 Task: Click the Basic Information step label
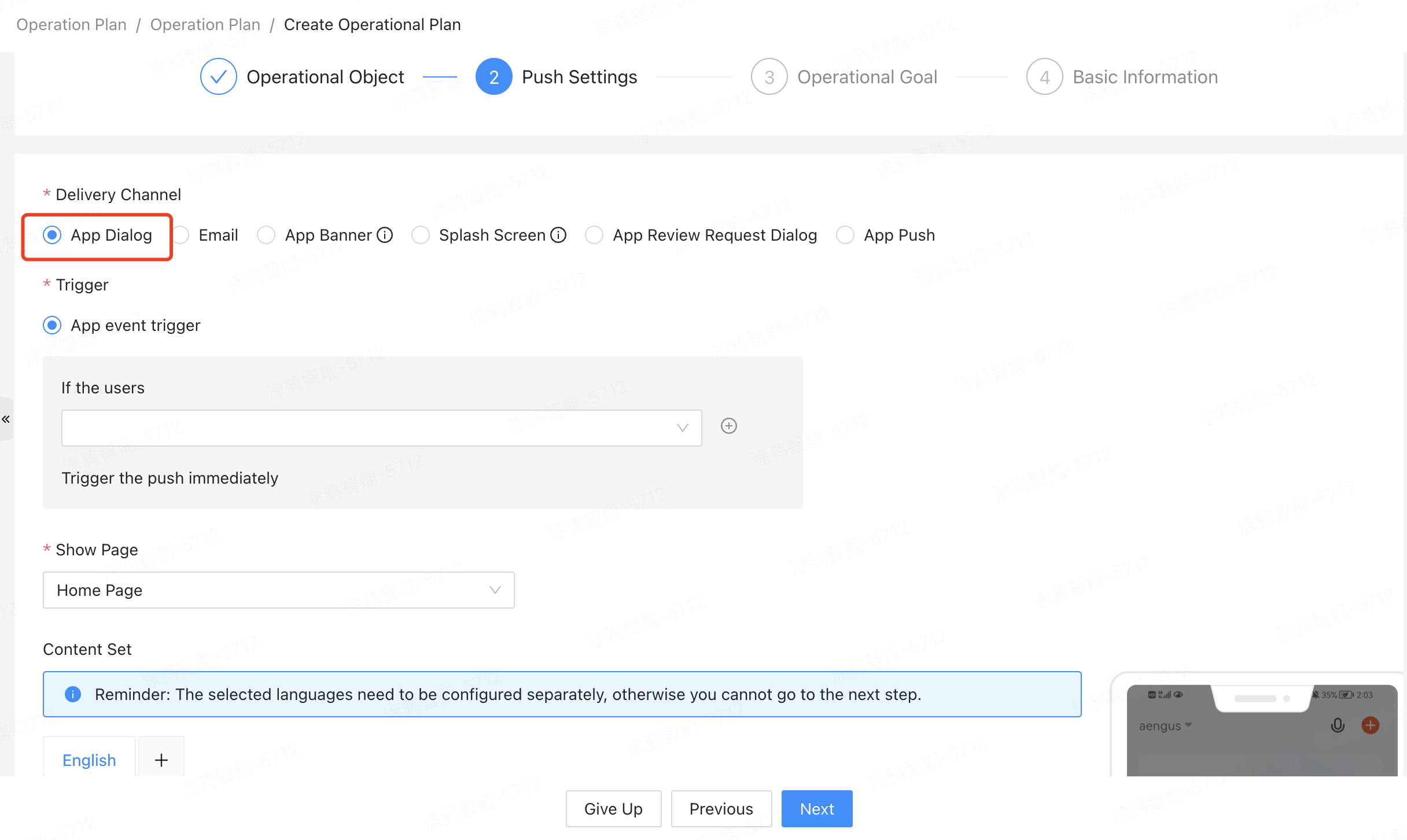1146,77
